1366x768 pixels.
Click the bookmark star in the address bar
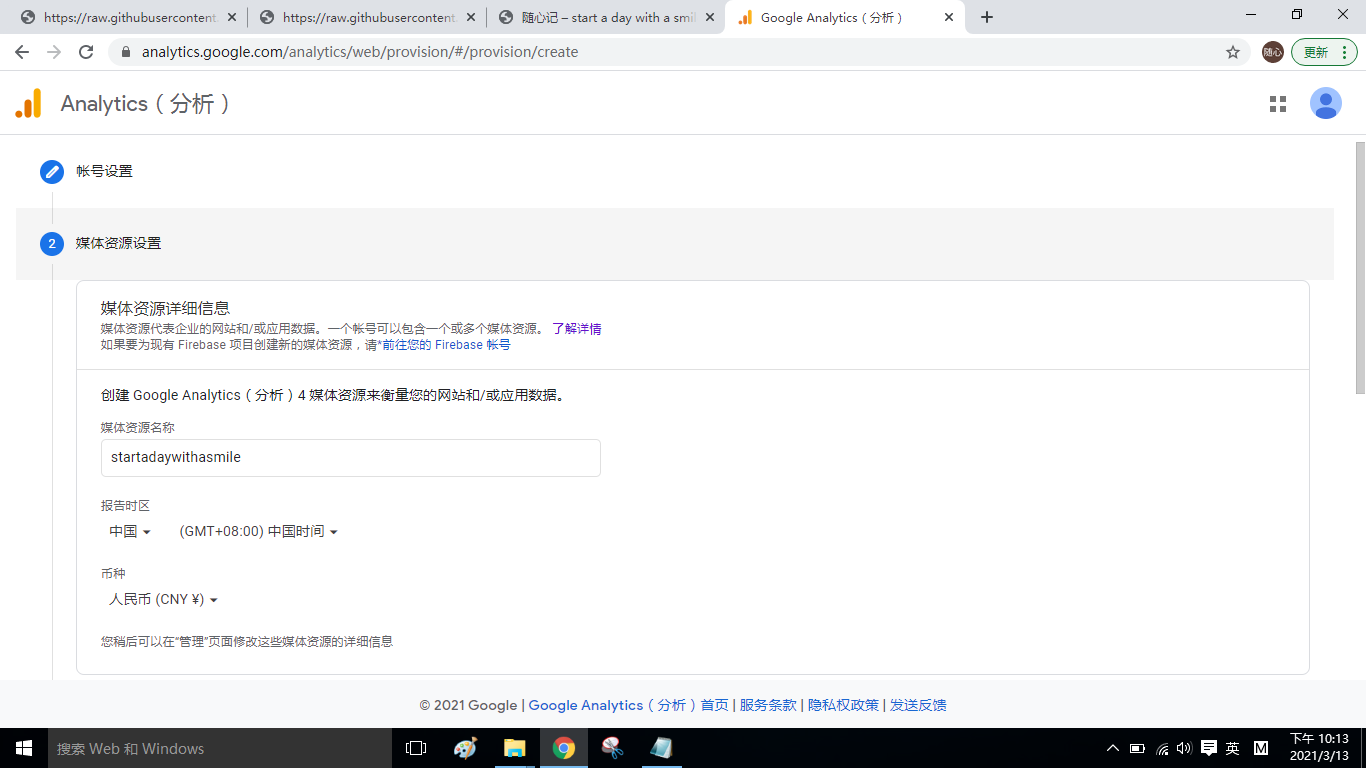[1233, 52]
